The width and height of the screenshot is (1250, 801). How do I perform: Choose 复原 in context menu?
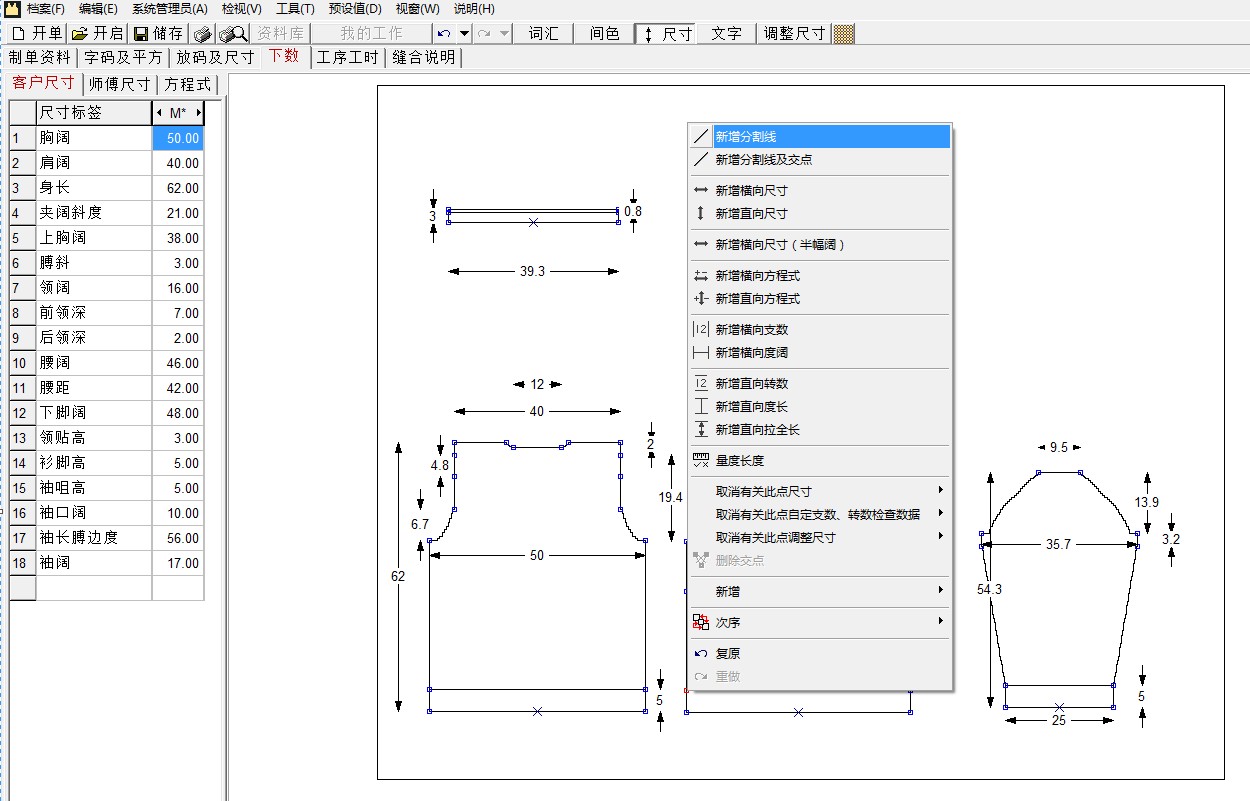(820, 653)
